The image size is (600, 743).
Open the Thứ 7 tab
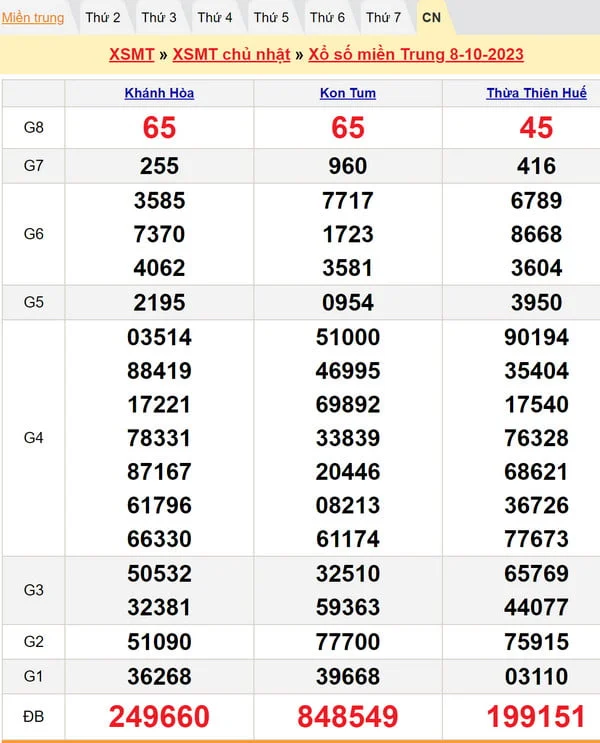click(383, 17)
